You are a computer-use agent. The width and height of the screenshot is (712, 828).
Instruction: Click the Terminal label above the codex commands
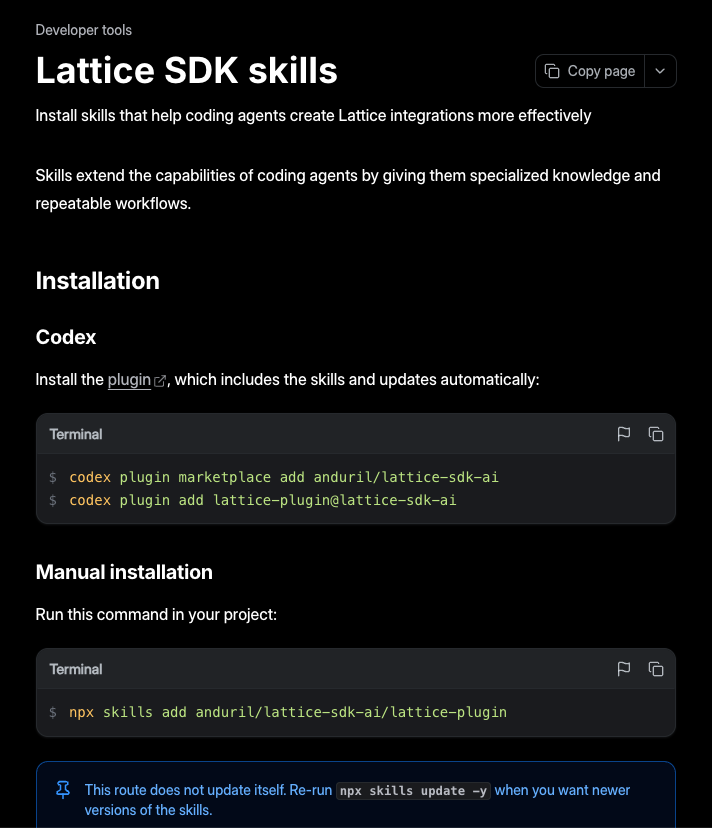(x=76, y=434)
